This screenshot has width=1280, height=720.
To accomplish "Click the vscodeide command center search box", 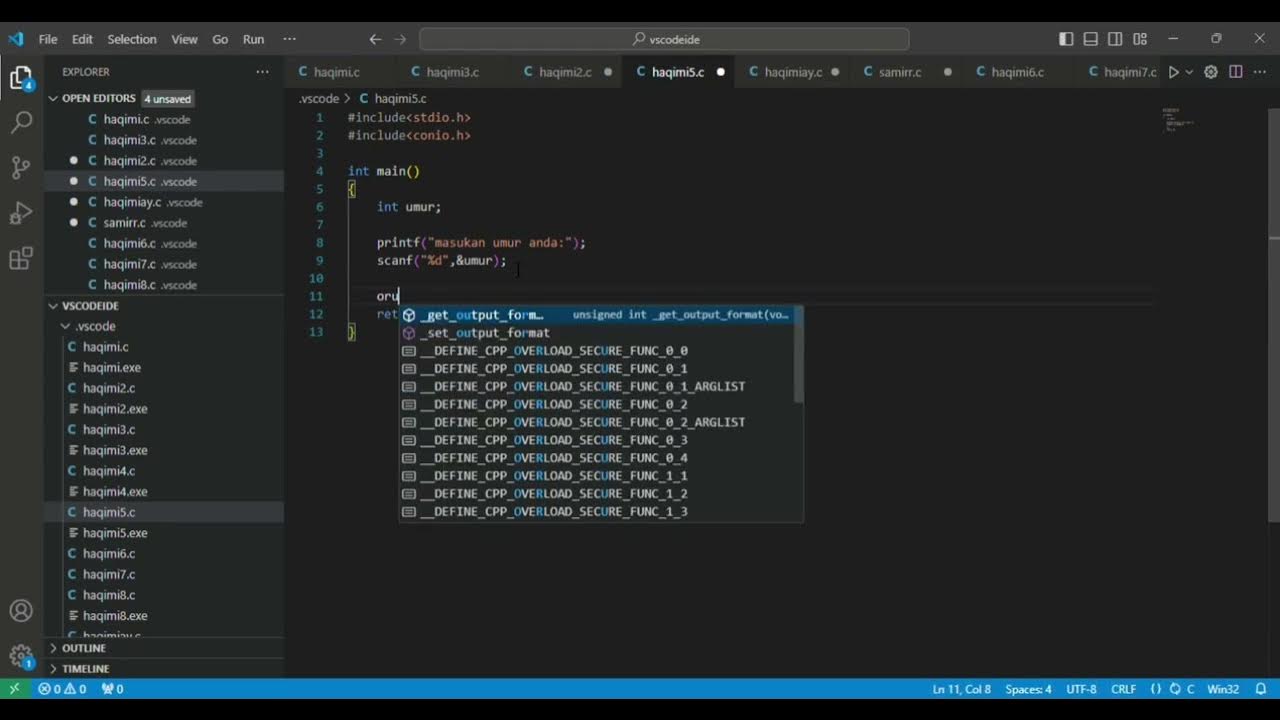I will click(664, 39).
